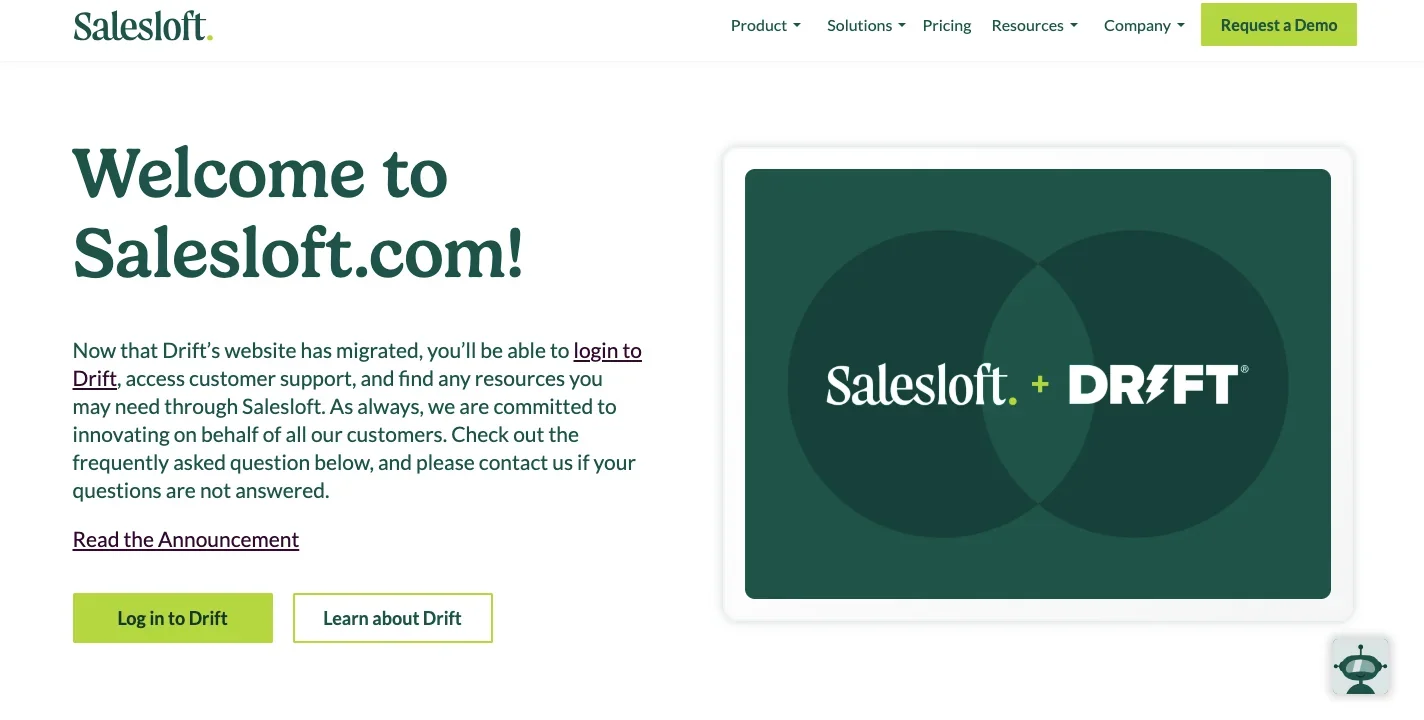Click the Salesloft logo inside the banner image
Image resolution: width=1424 pixels, height=720 pixels.
921,385
